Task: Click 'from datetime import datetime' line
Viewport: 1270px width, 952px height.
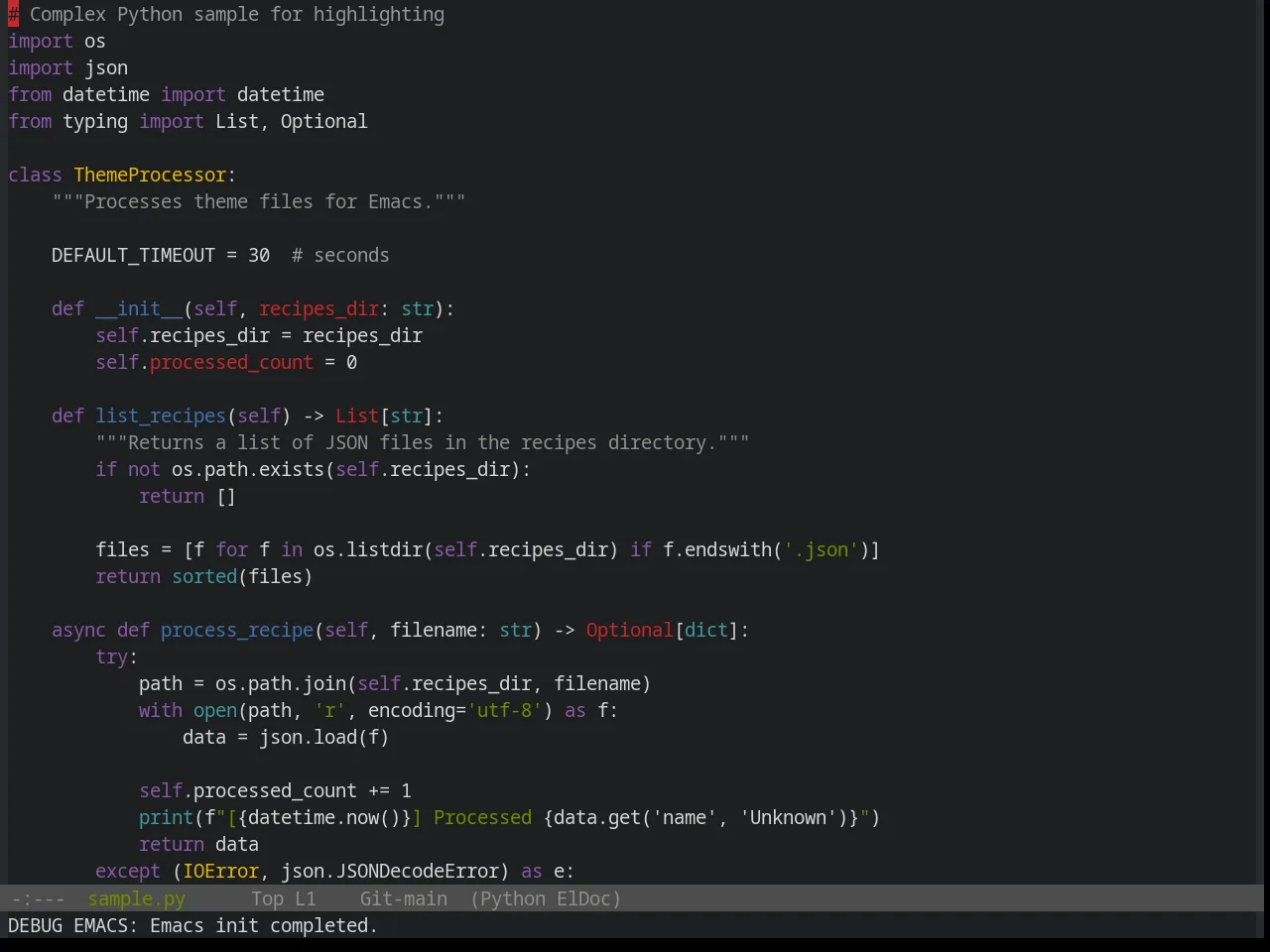Action: (x=166, y=94)
